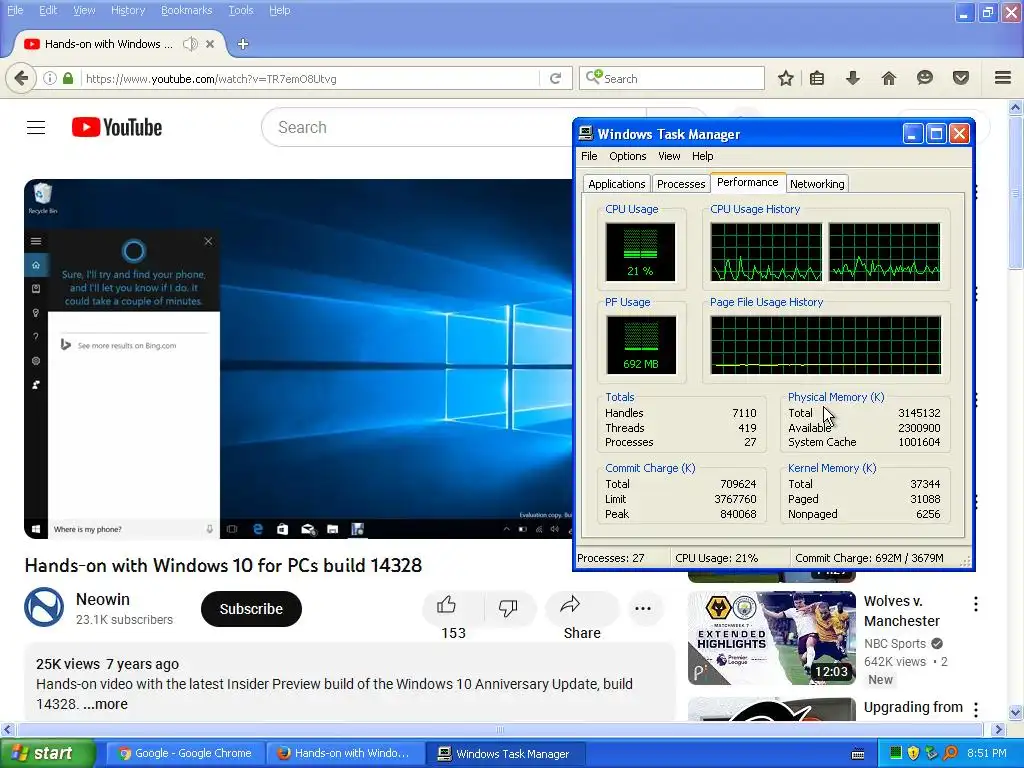Click the Firefox Hello chat smiley icon
1024x768 pixels.
coord(925,78)
